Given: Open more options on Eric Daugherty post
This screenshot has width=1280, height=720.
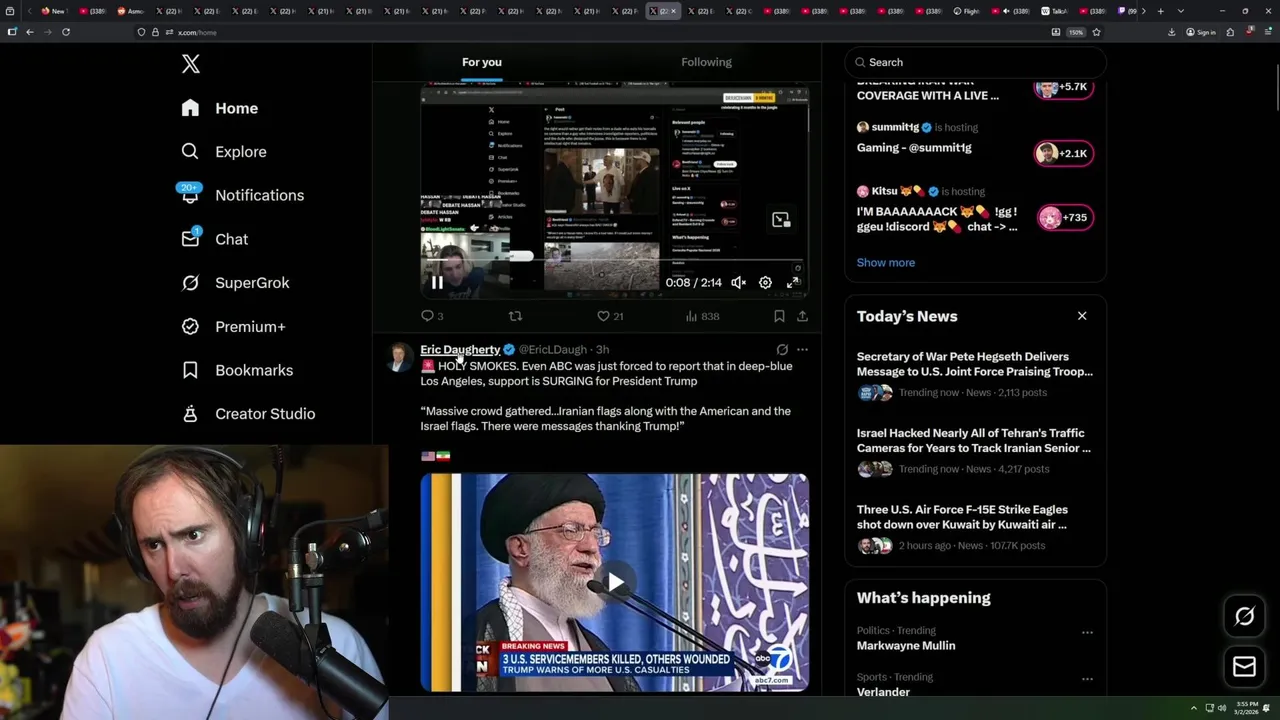Looking at the screenshot, I should coord(802,350).
